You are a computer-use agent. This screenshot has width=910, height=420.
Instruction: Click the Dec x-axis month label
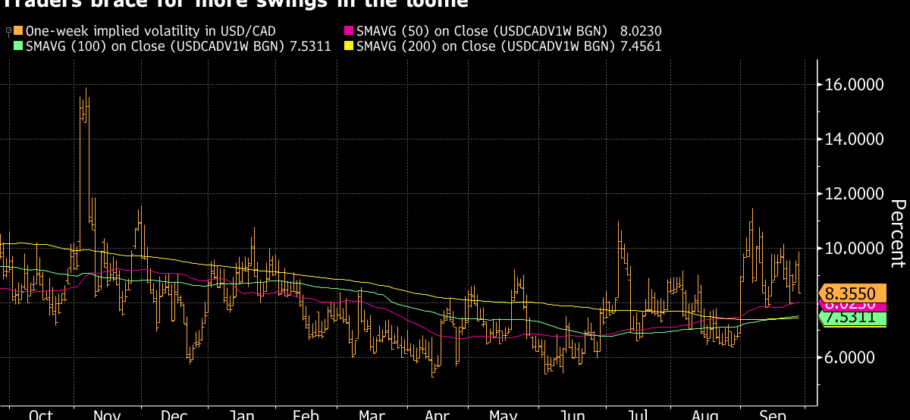[175, 414]
